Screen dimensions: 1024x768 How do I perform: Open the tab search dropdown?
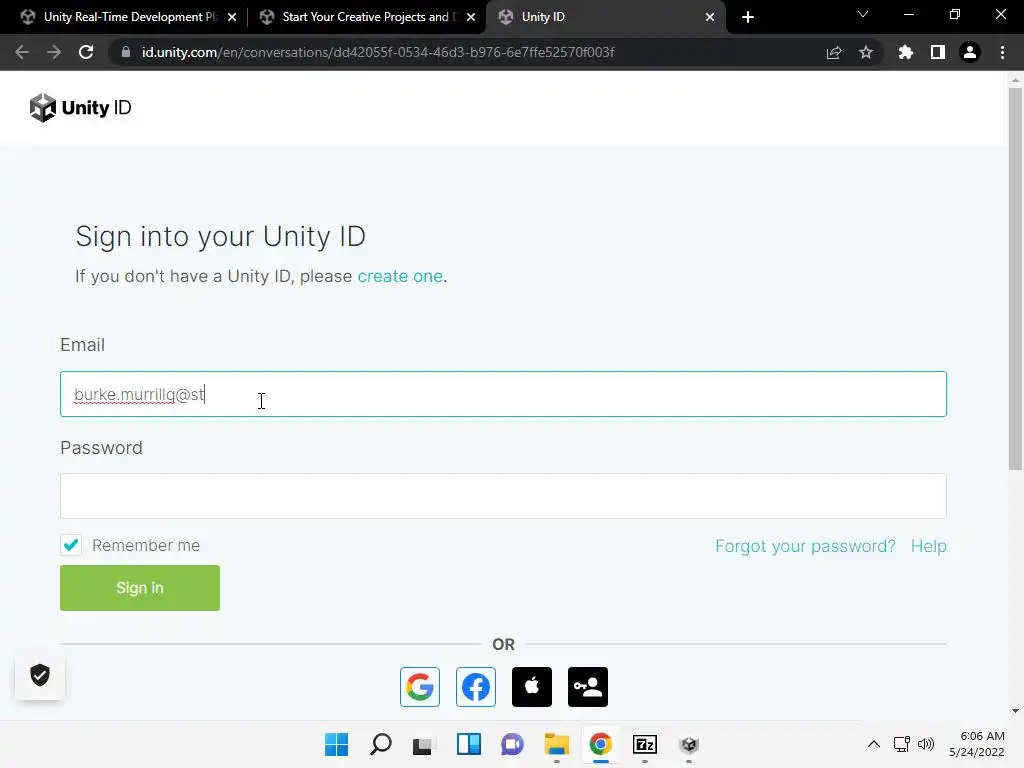click(863, 14)
